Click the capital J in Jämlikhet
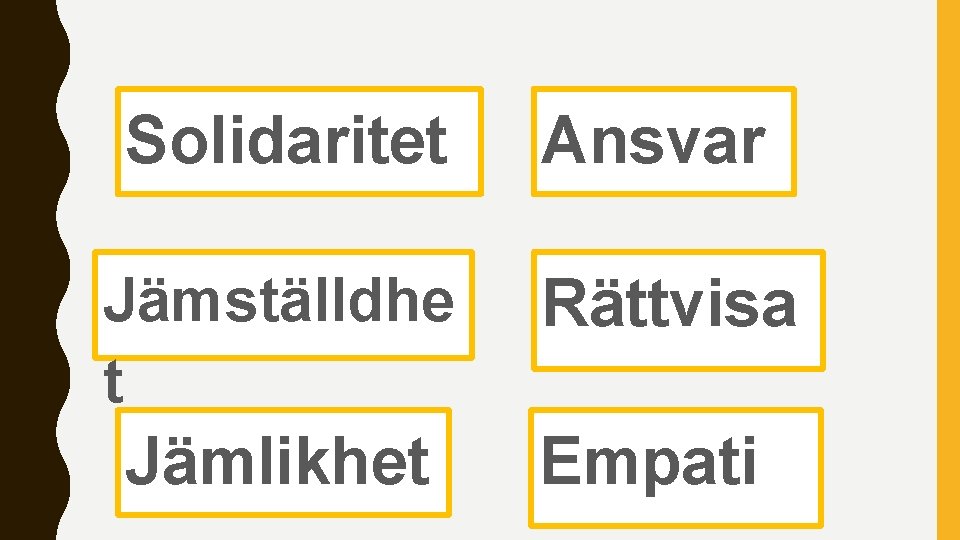 pyautogui.click(x=142, y=461)
